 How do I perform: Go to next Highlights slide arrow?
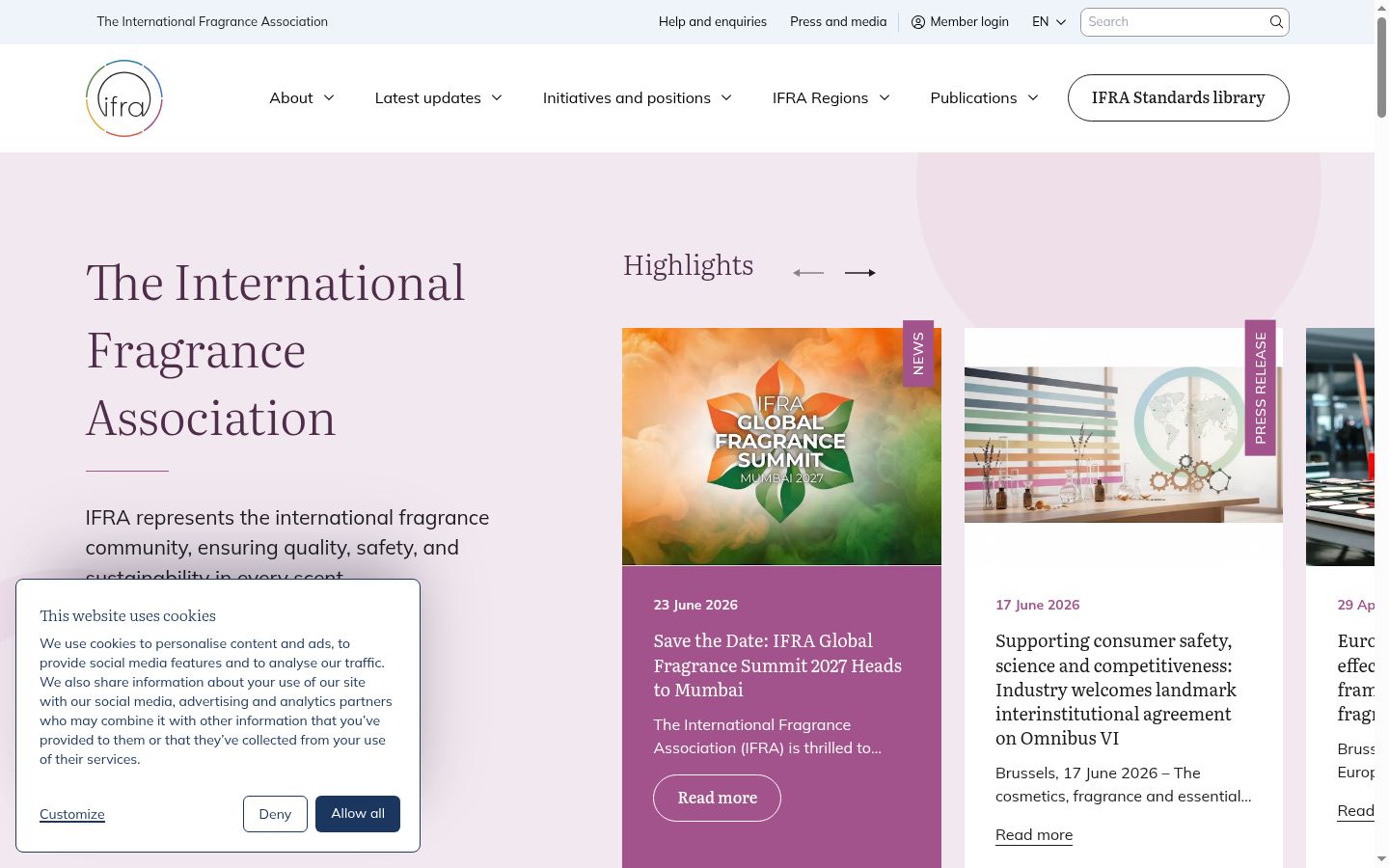pos(860,273)
